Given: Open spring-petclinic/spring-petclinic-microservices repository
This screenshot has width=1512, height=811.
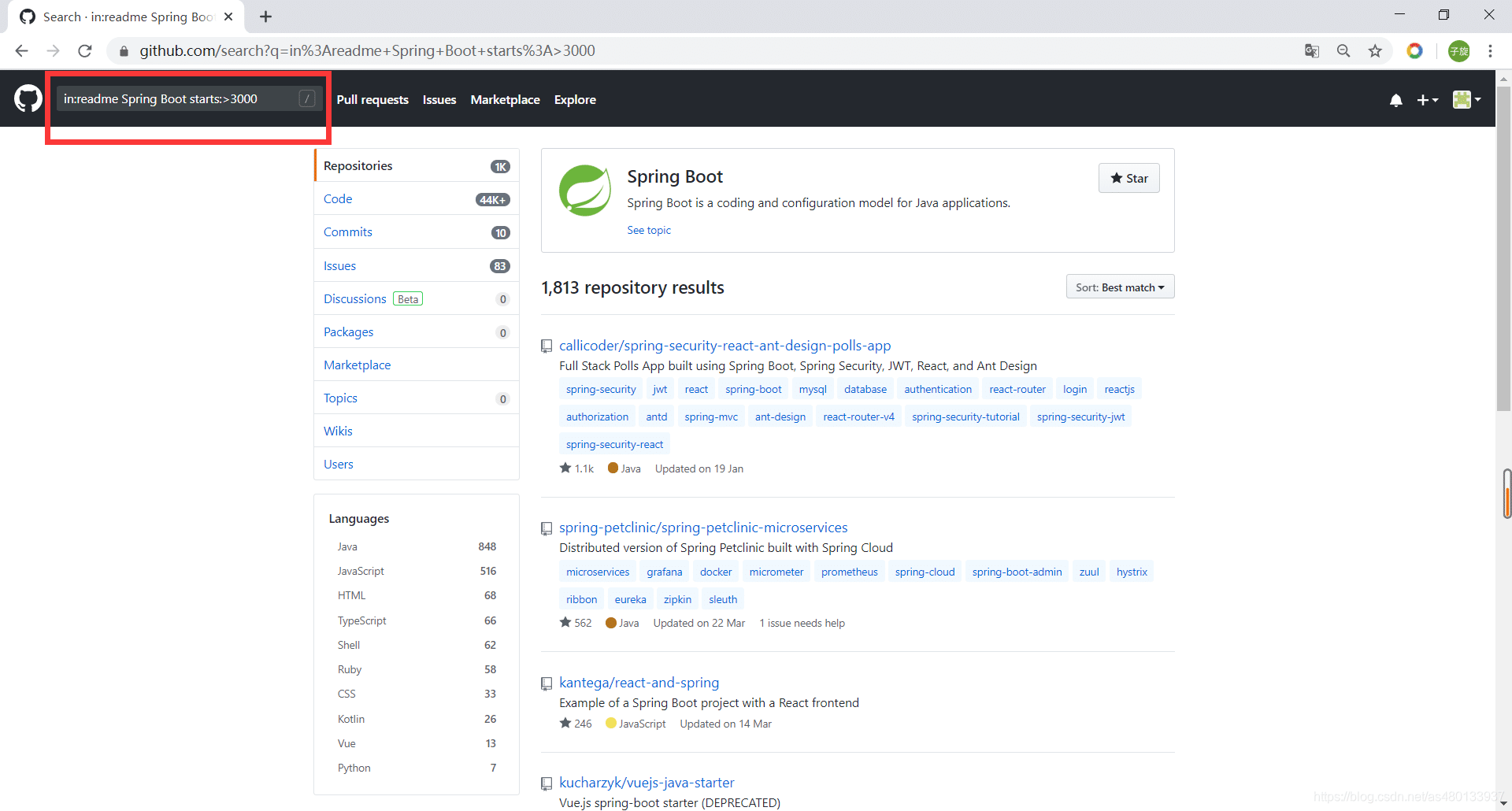Looking at the screenshot, I should tap(703, 527).
